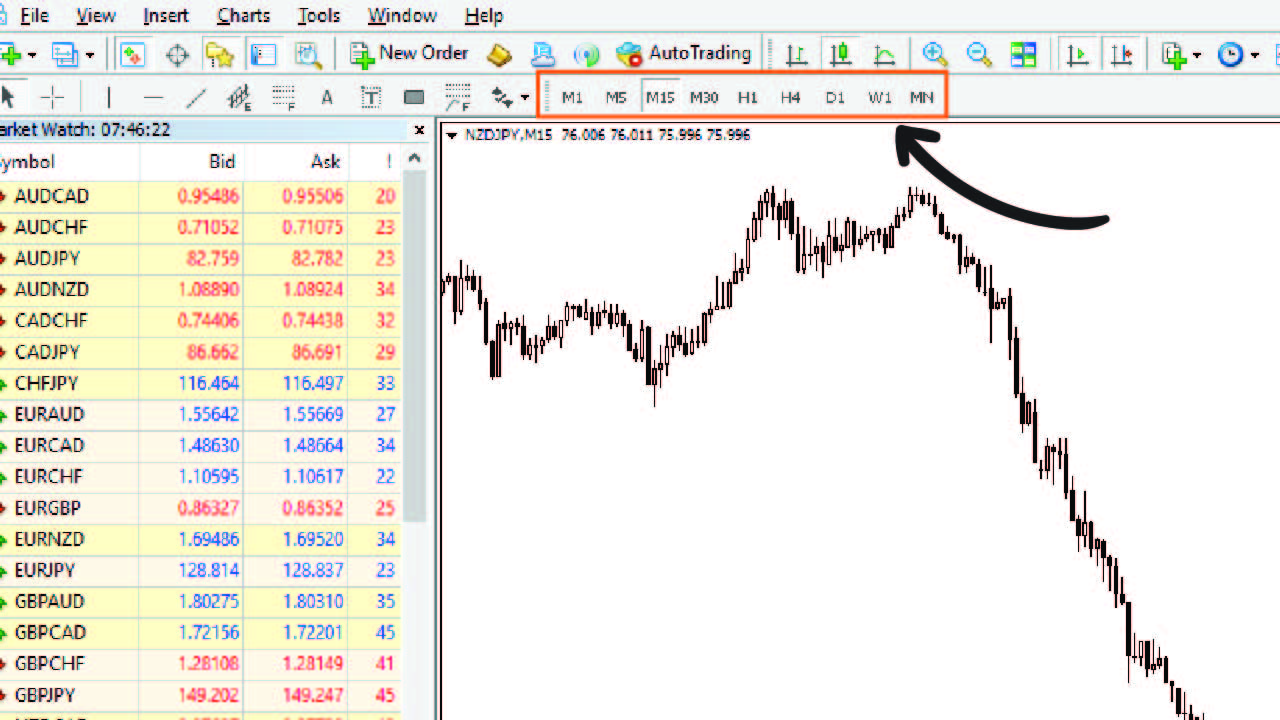Select the Fibonacci retracement tool
1280x720 pixels.
coord(284,97)
